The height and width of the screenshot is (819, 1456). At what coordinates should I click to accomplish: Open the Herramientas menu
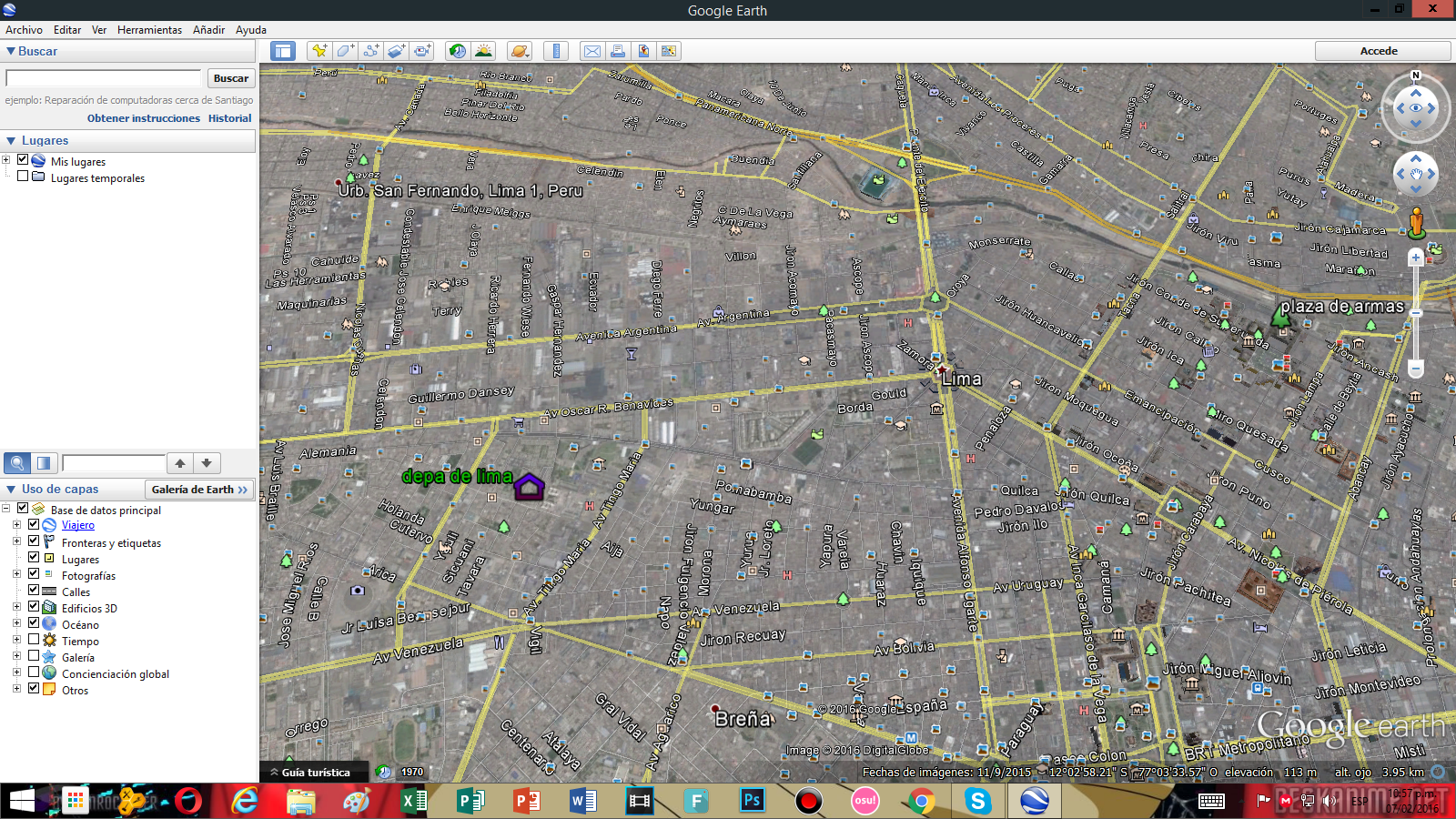coord(149,30)
